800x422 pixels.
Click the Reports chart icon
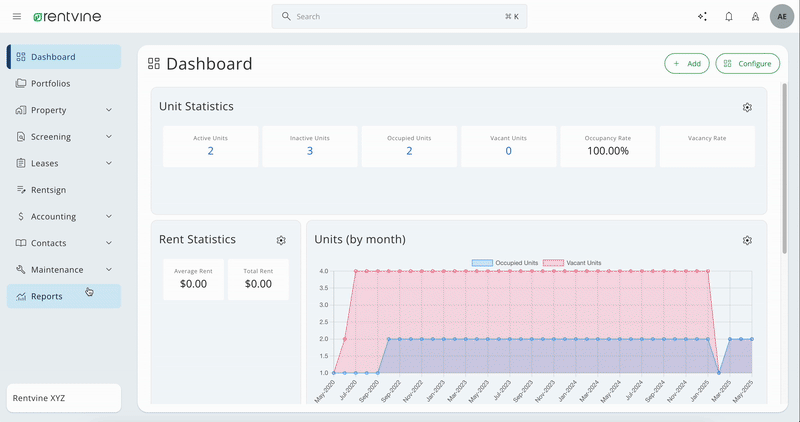(x=21, y=296)
